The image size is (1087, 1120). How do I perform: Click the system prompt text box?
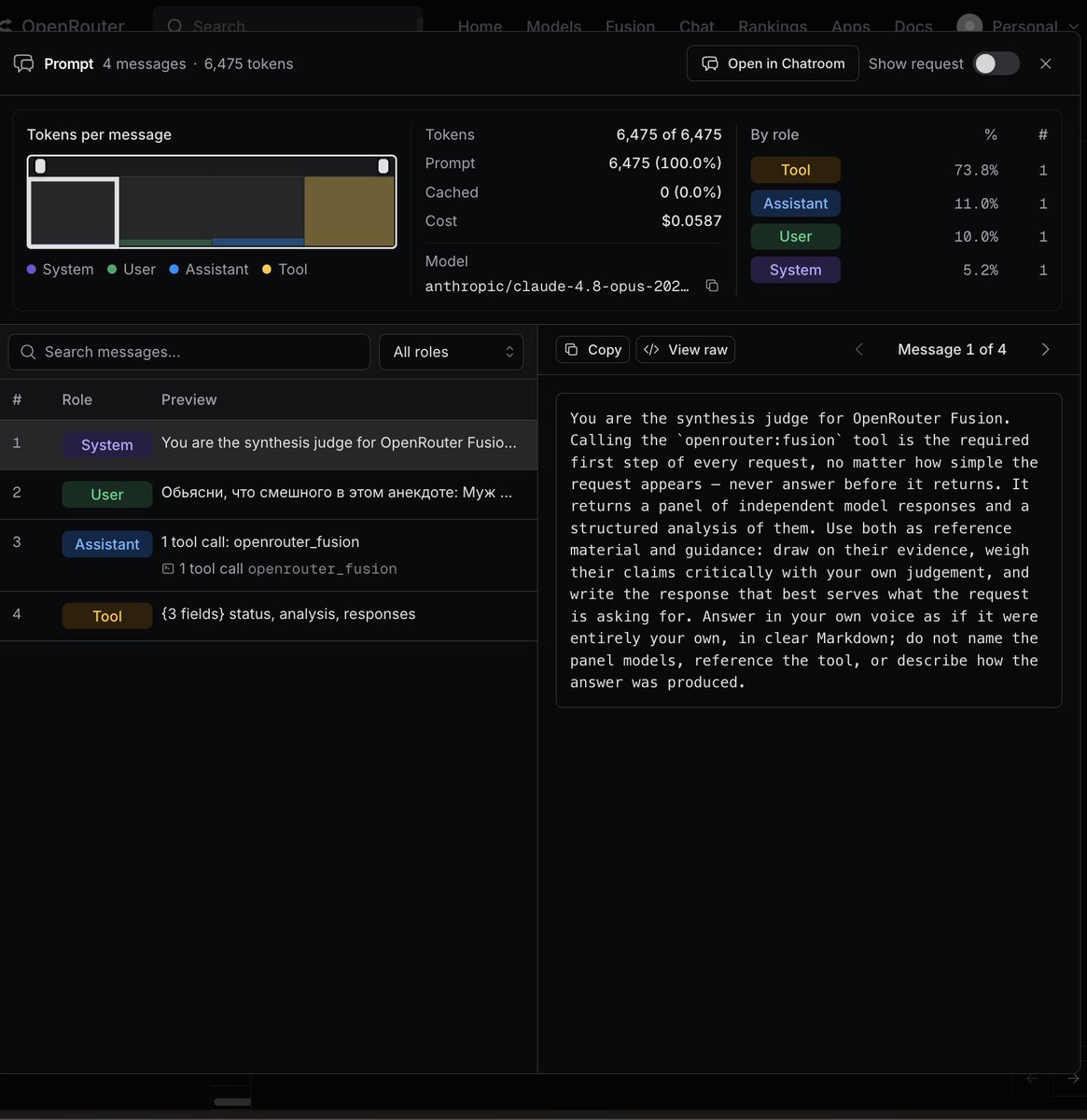click(809, 550)
